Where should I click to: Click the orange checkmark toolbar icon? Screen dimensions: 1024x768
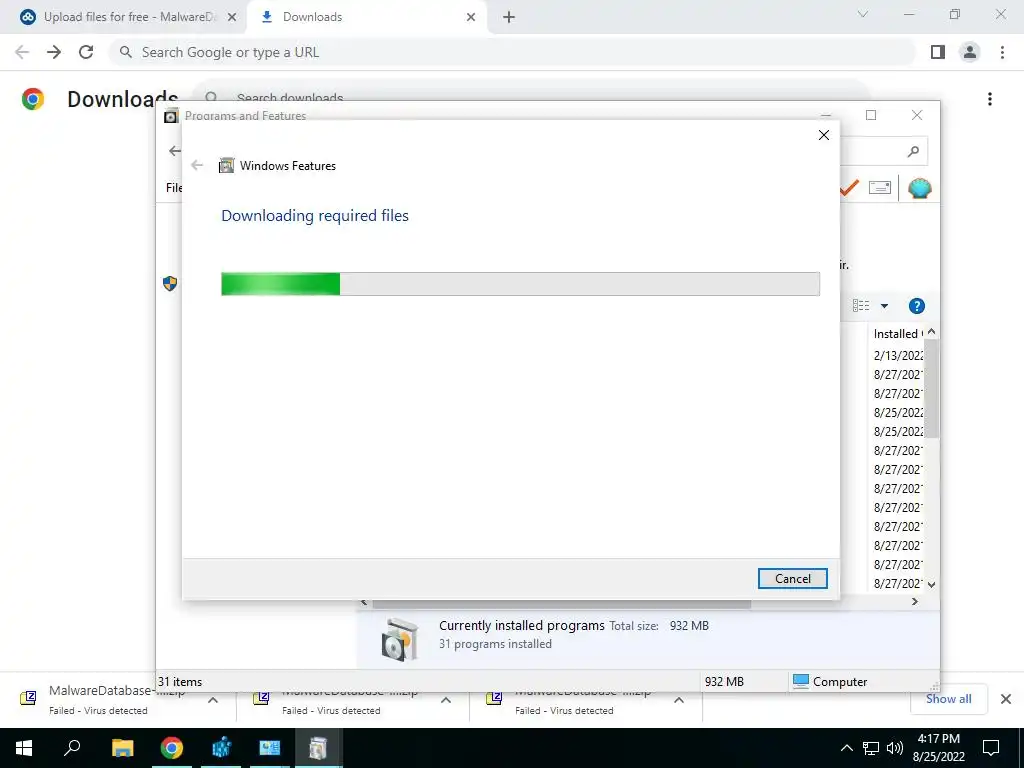tap(849, 188)
